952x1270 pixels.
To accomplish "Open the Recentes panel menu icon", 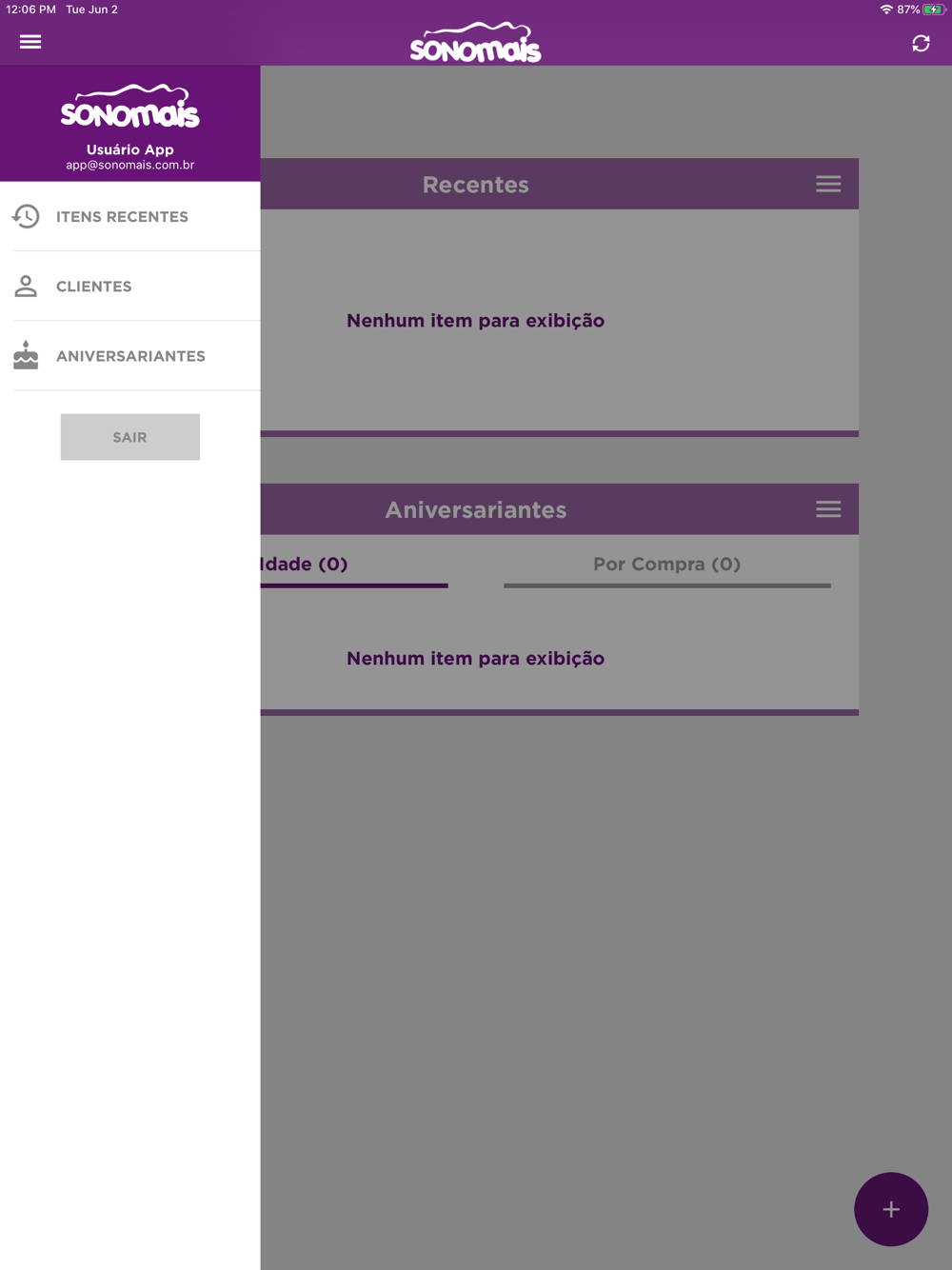I will pos(828,184).
